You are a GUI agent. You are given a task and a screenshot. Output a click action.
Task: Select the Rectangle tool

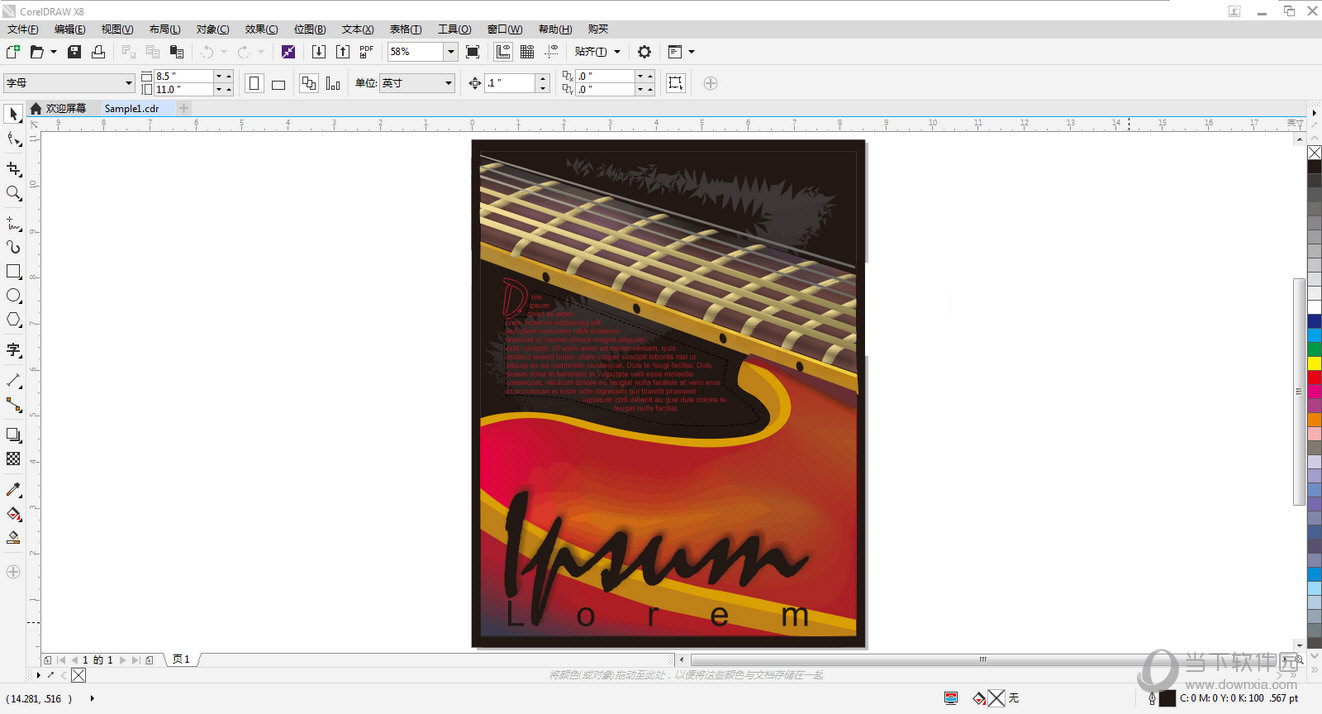[13, 271]
